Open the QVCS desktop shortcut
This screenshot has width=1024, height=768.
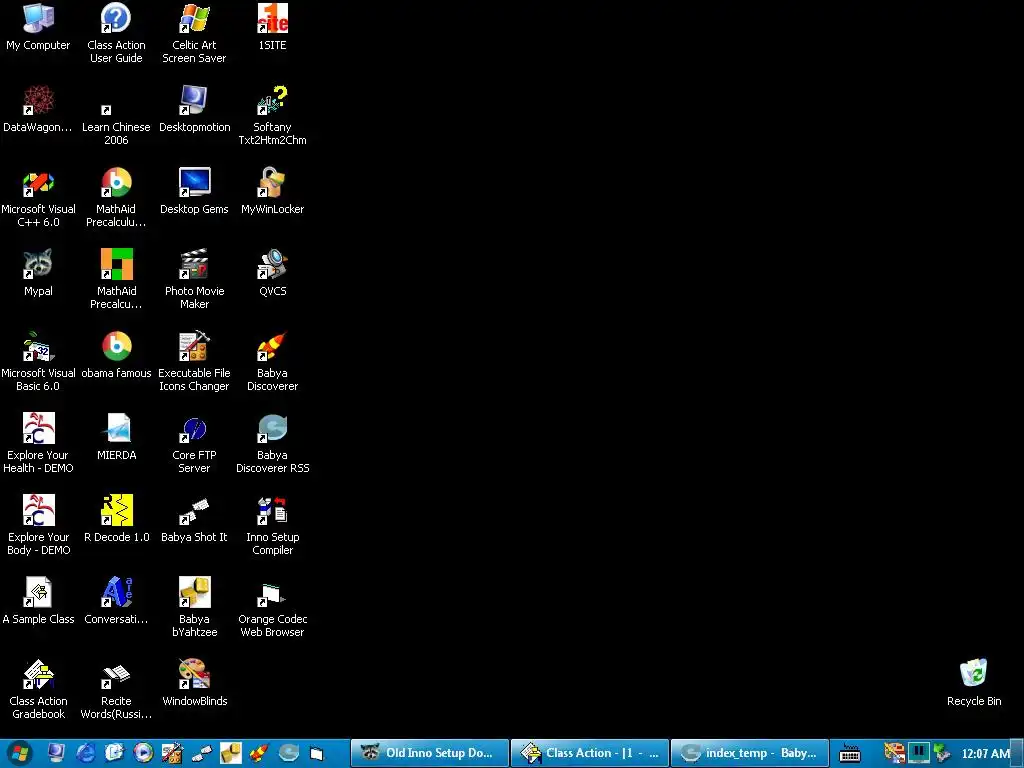(272, 273)
